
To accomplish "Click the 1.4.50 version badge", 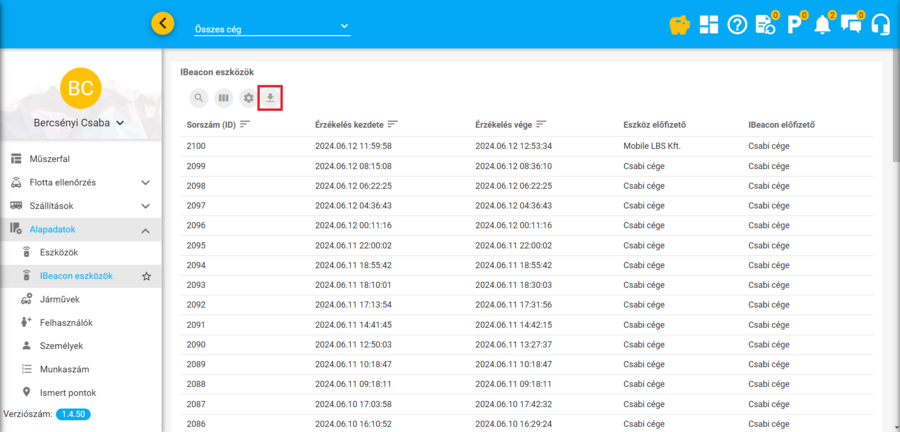I will 72,414.
